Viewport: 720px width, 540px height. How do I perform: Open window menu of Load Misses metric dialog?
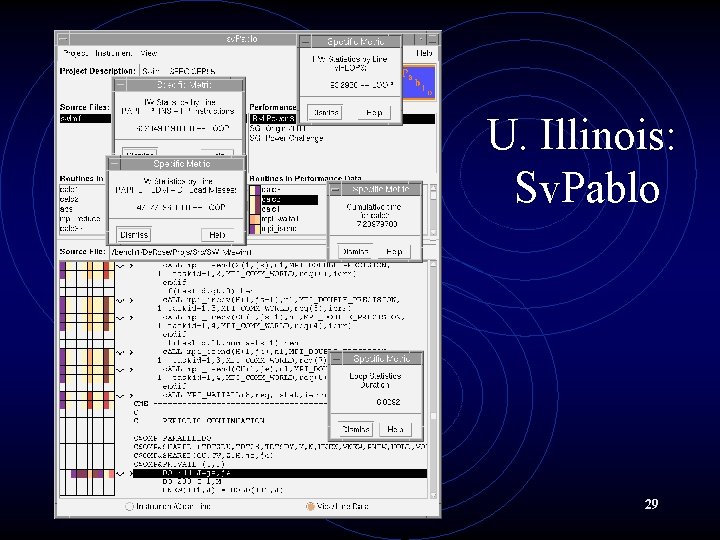[115, 164]
